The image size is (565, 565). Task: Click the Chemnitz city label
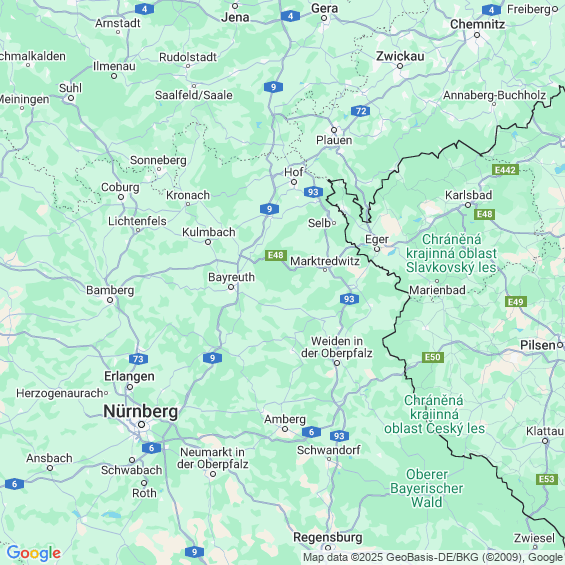[x=477, y=24]
